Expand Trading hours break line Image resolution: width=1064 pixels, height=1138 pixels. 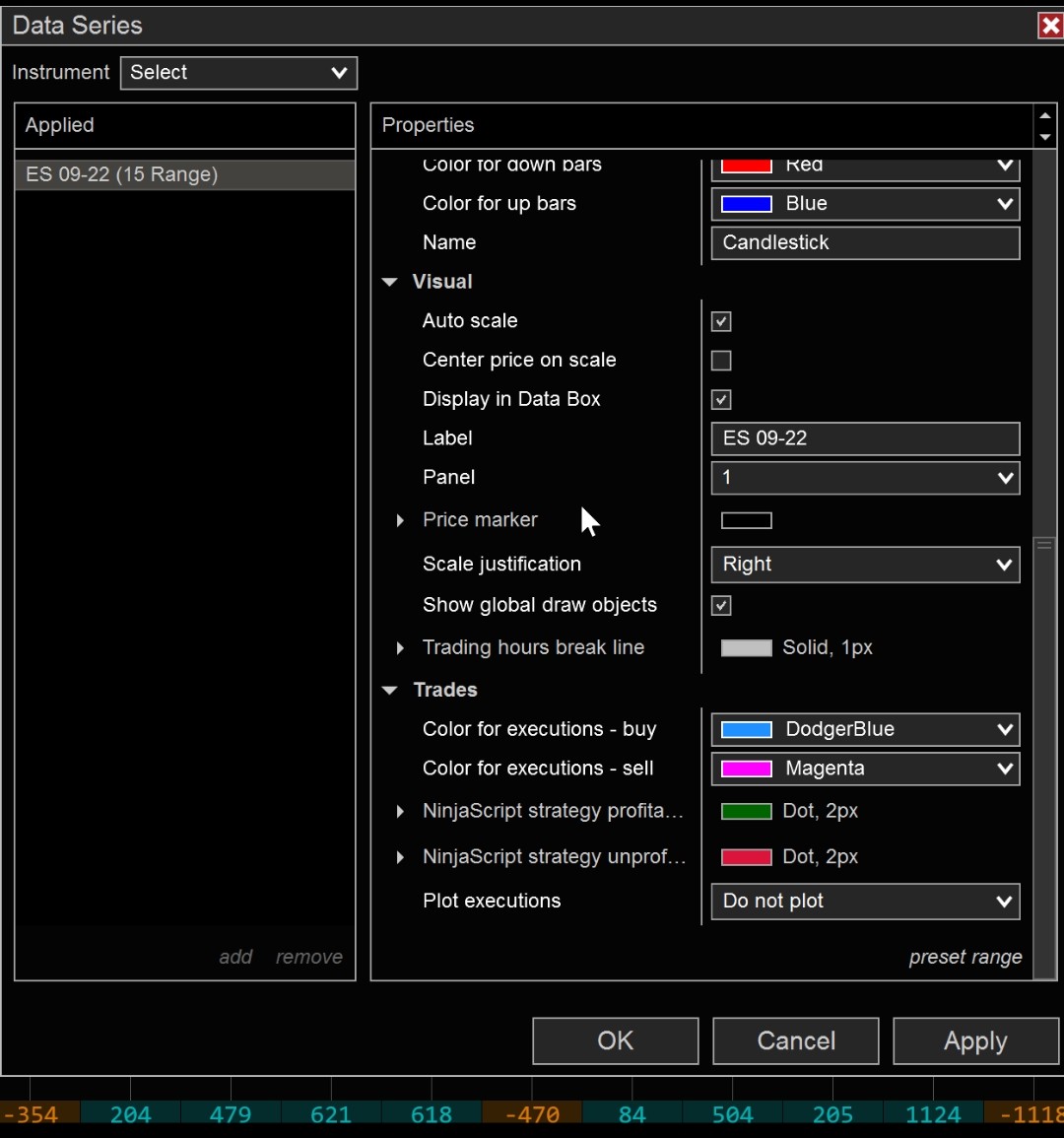[x=400, y=647]
